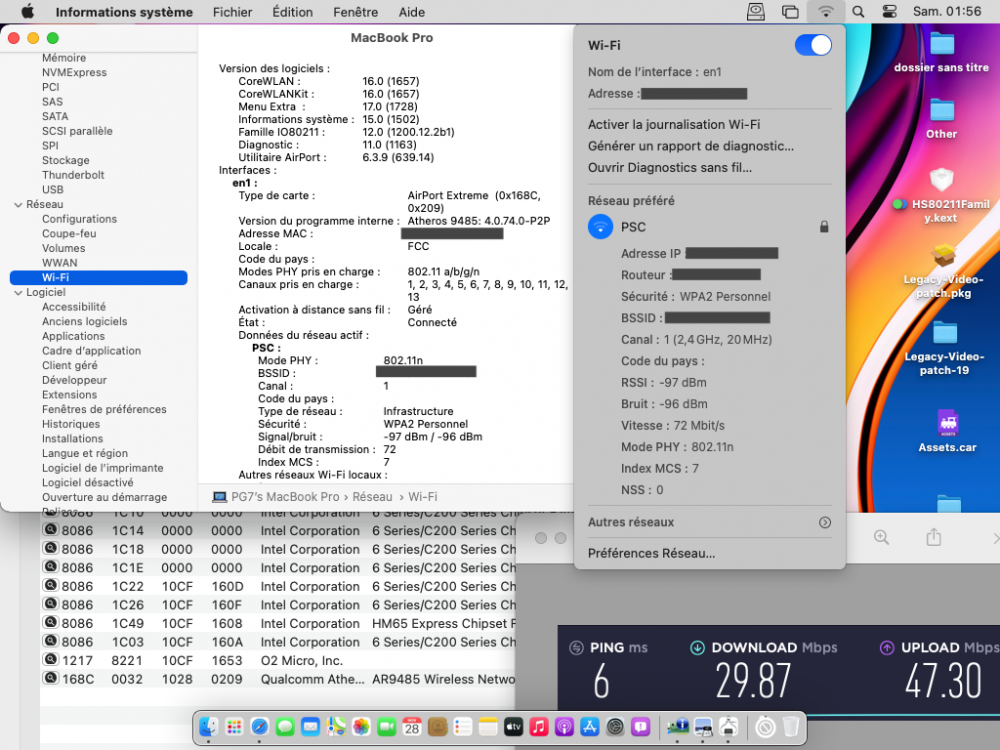Click Activer la journalisation Wi-Fi

click(x=673, y=124)
